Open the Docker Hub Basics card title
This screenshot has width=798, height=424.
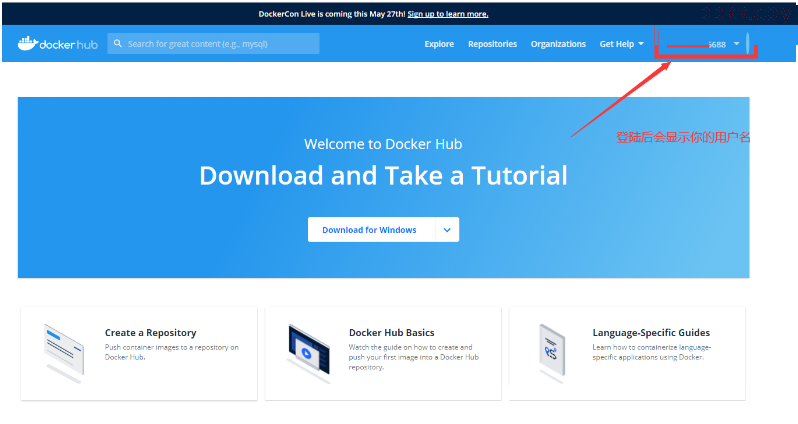point(391,332)
